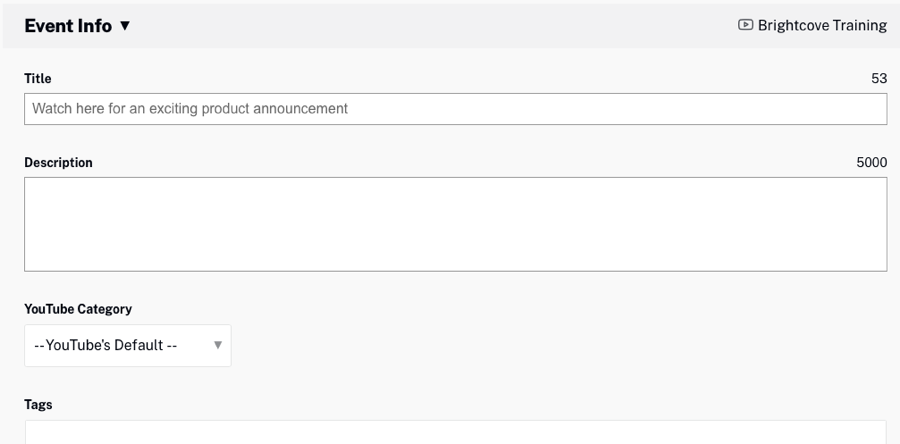Click the Title field label
The height and width of the screenshot is (444, 900).
[x=38, y=79]
